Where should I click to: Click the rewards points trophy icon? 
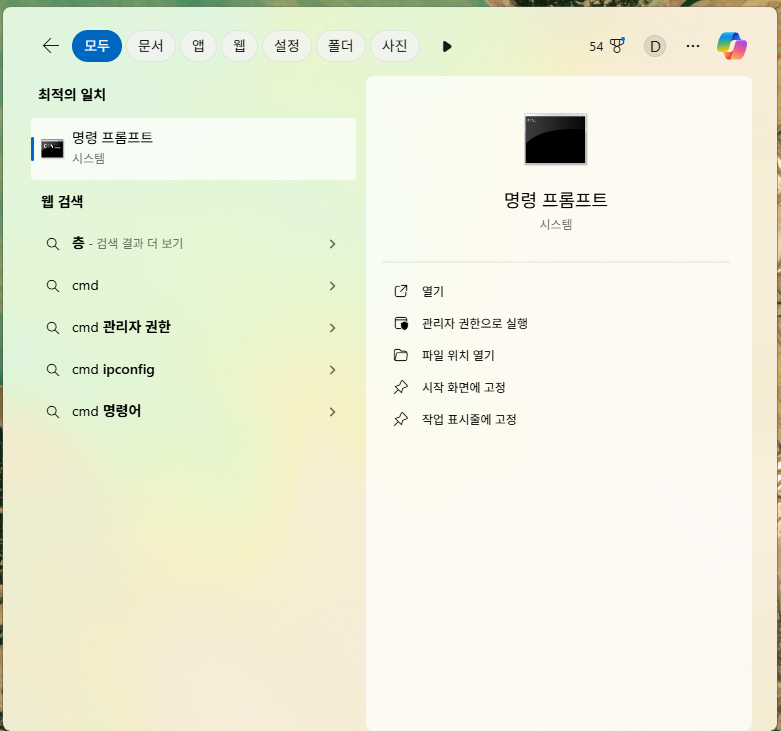click(x=616, y=46)
